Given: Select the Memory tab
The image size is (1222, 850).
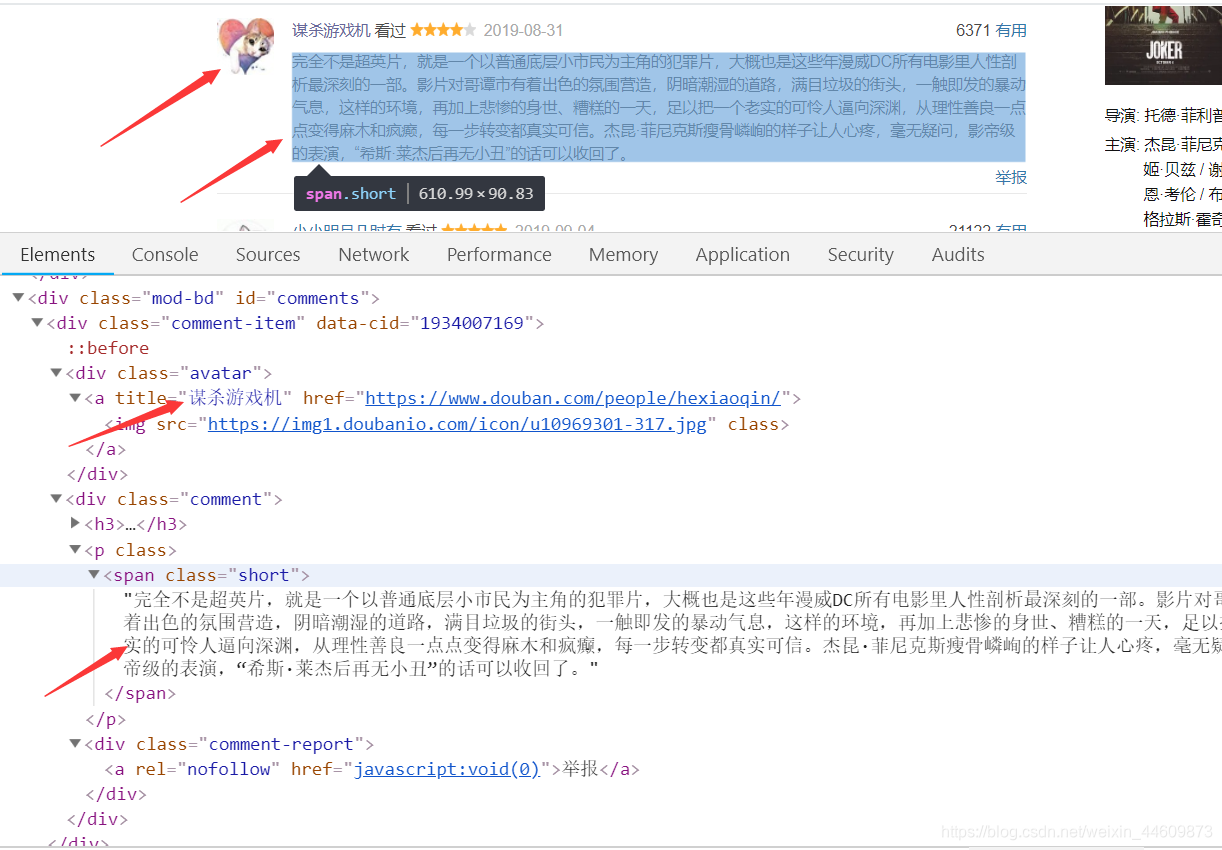Looking at the screenshot, I should (x=623, y=255).
